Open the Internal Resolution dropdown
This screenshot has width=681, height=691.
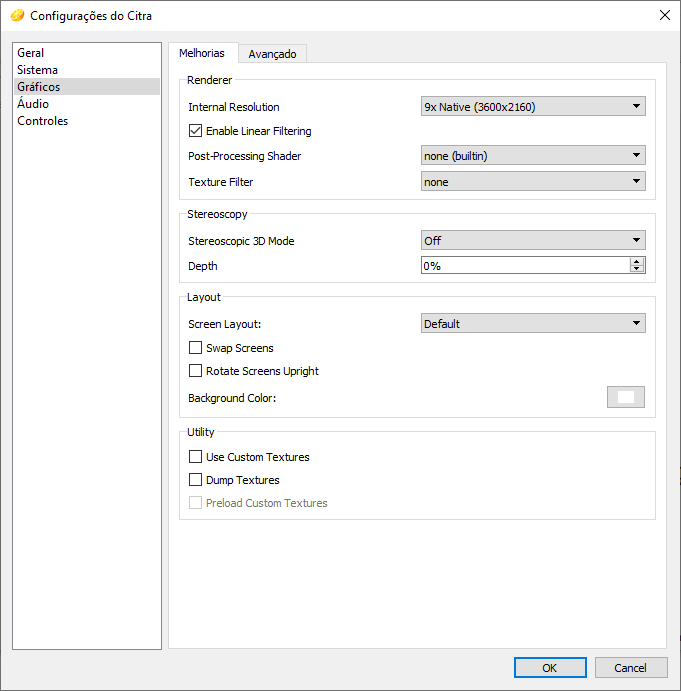coord(533,106)
